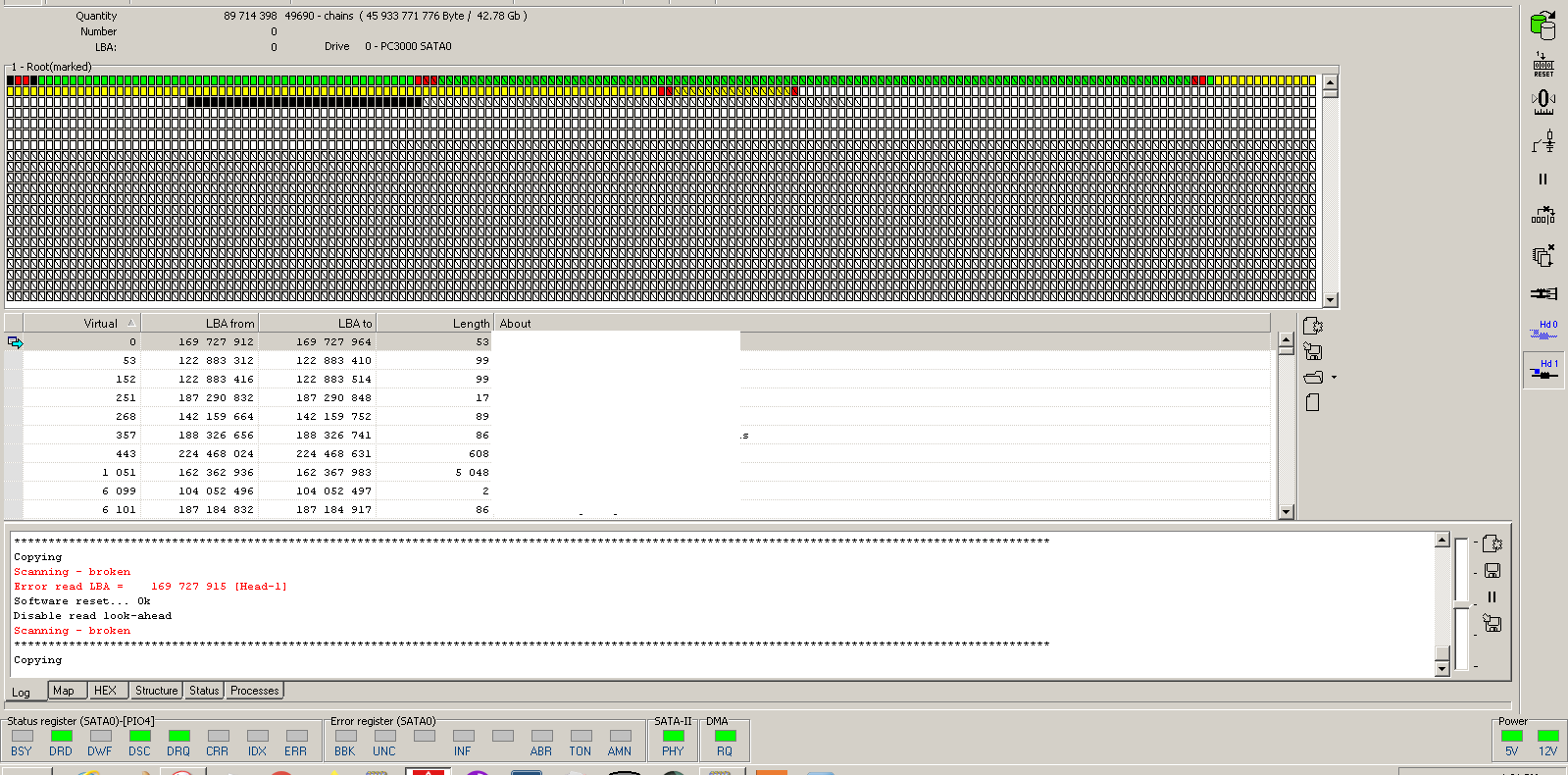Select the chain row with virtual offset 443

(637, 453)
